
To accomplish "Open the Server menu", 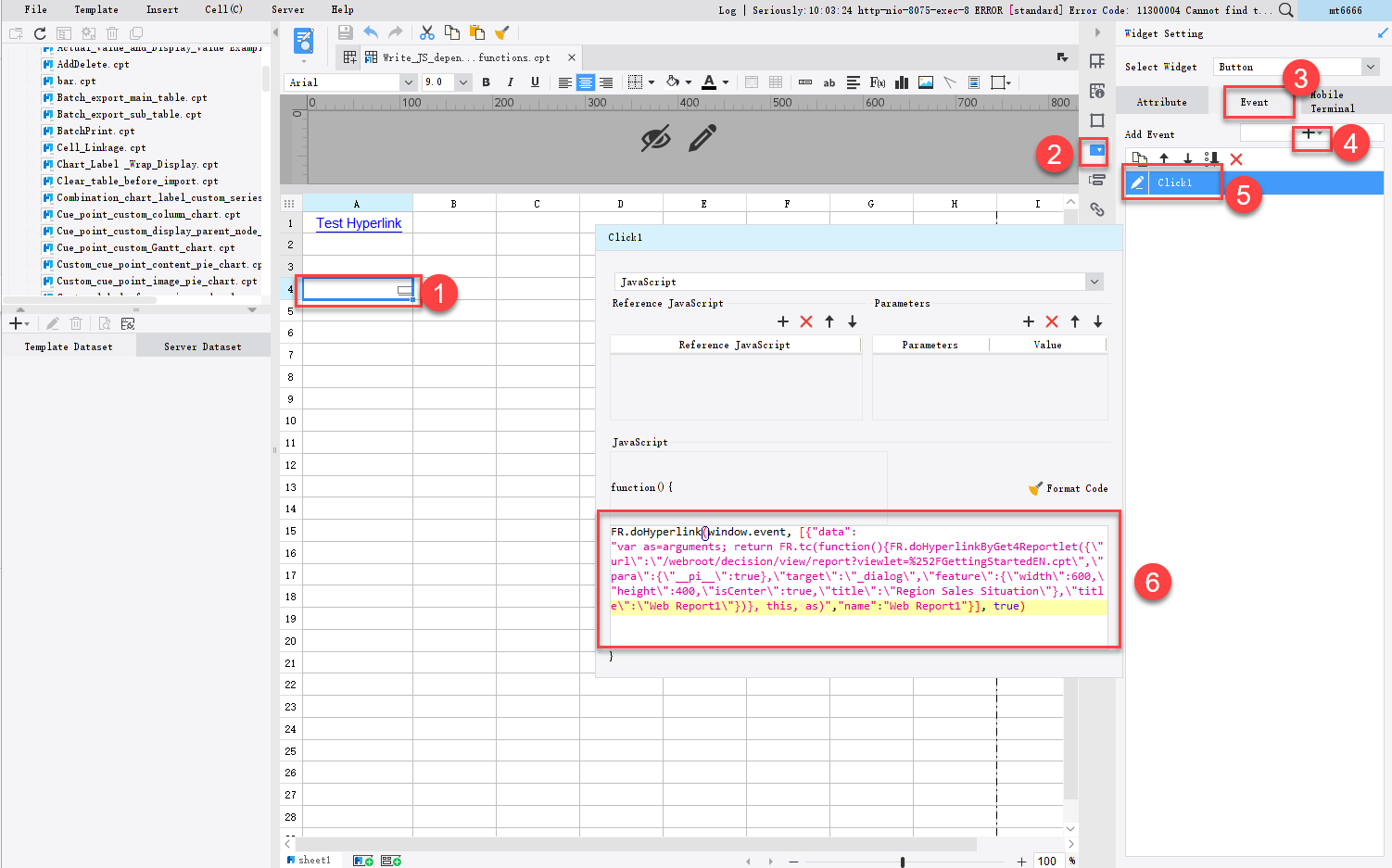I will tap(288, 9).
